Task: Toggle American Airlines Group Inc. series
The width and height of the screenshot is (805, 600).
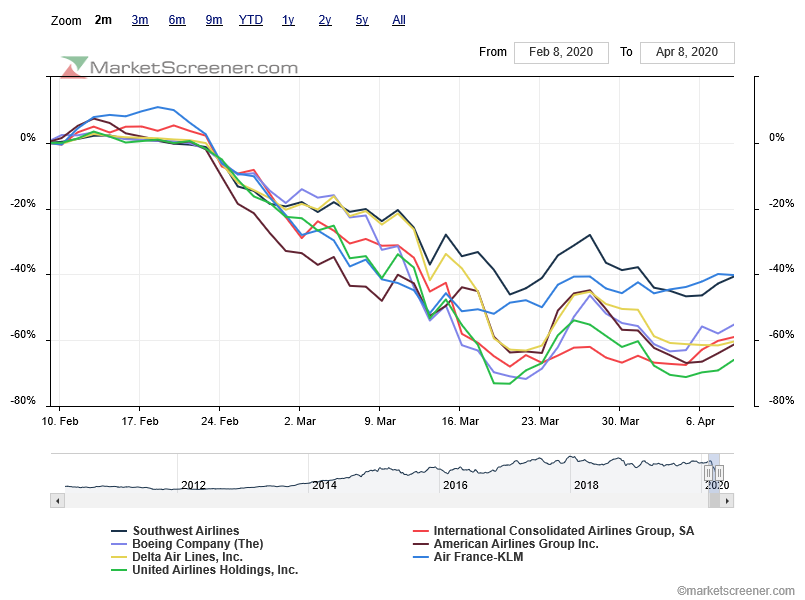Action: (506, 544)
